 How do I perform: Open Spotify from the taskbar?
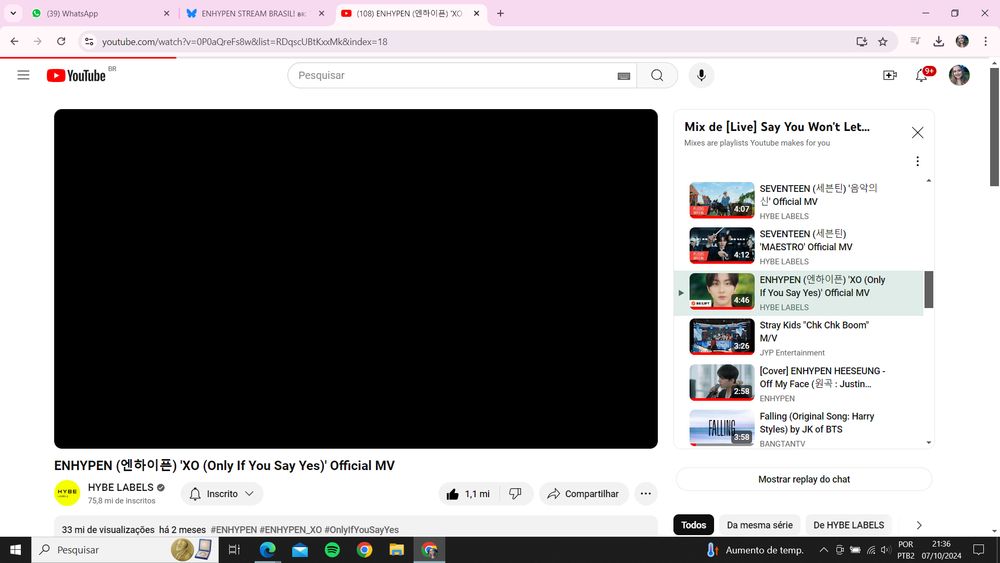tap(332, 550)
